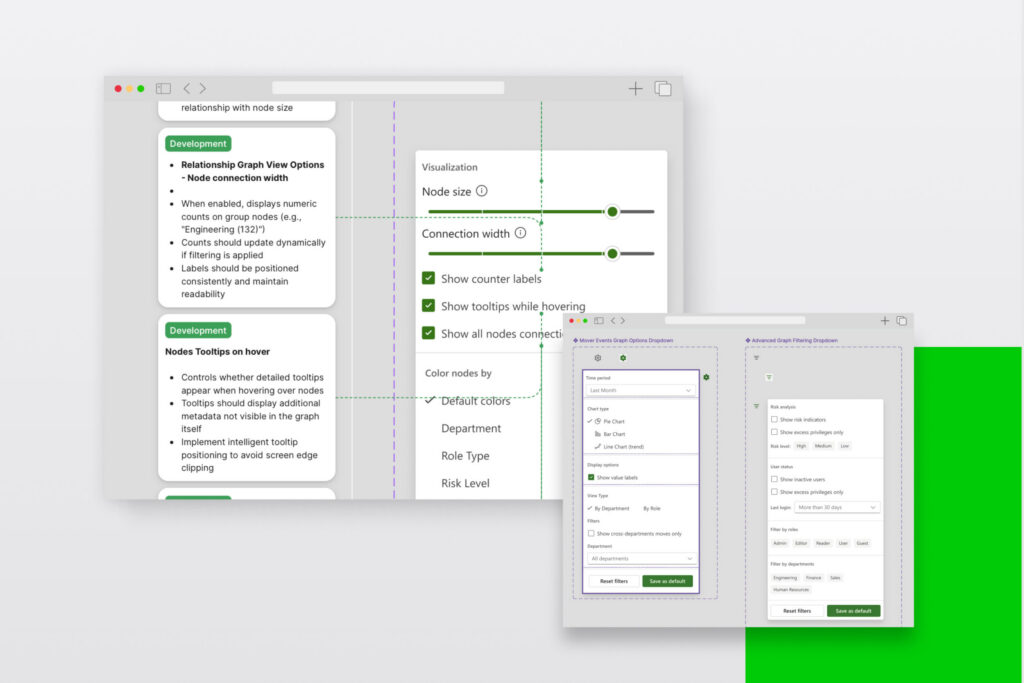
Task: Click the info icon next to Node size
Action: point(481,191)
